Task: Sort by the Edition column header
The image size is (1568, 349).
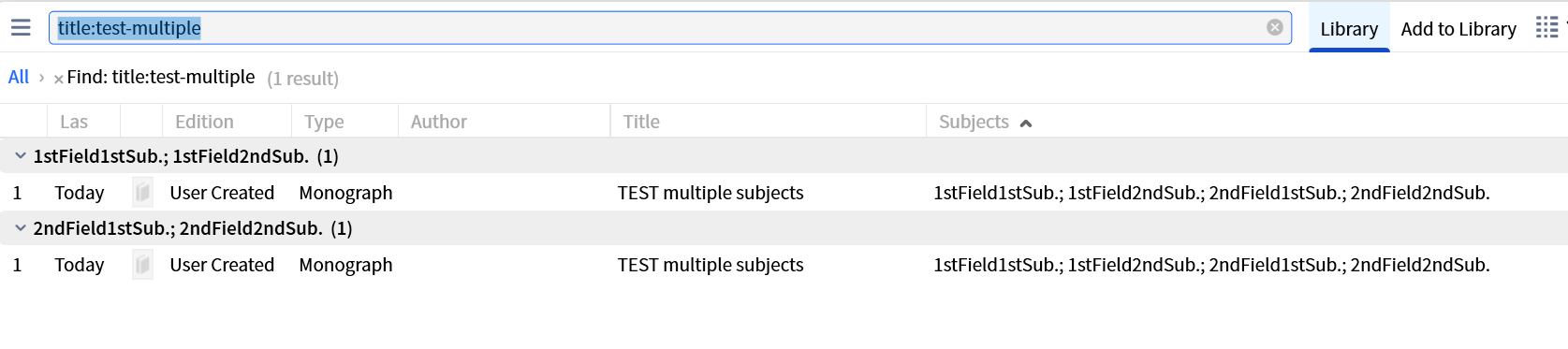Action: [x=204, y=122]
